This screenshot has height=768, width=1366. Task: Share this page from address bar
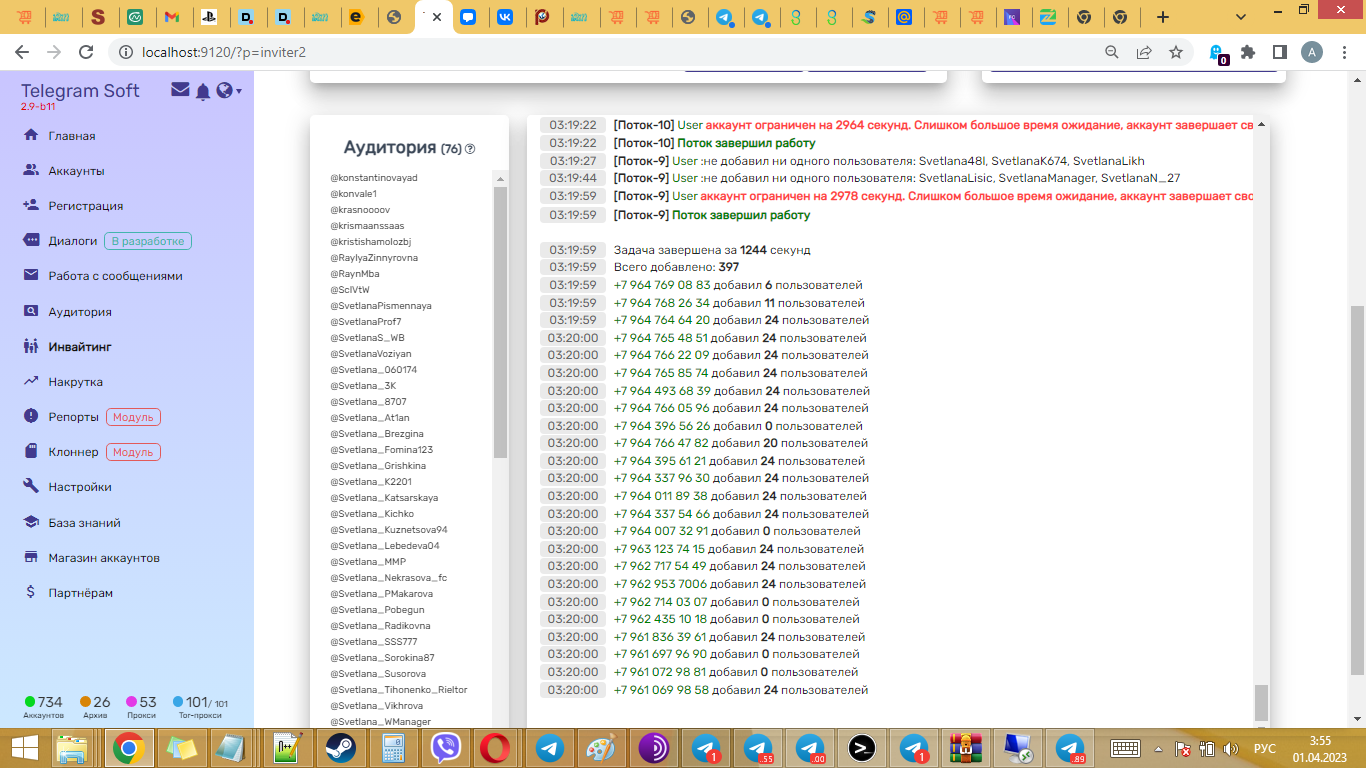1144,52
